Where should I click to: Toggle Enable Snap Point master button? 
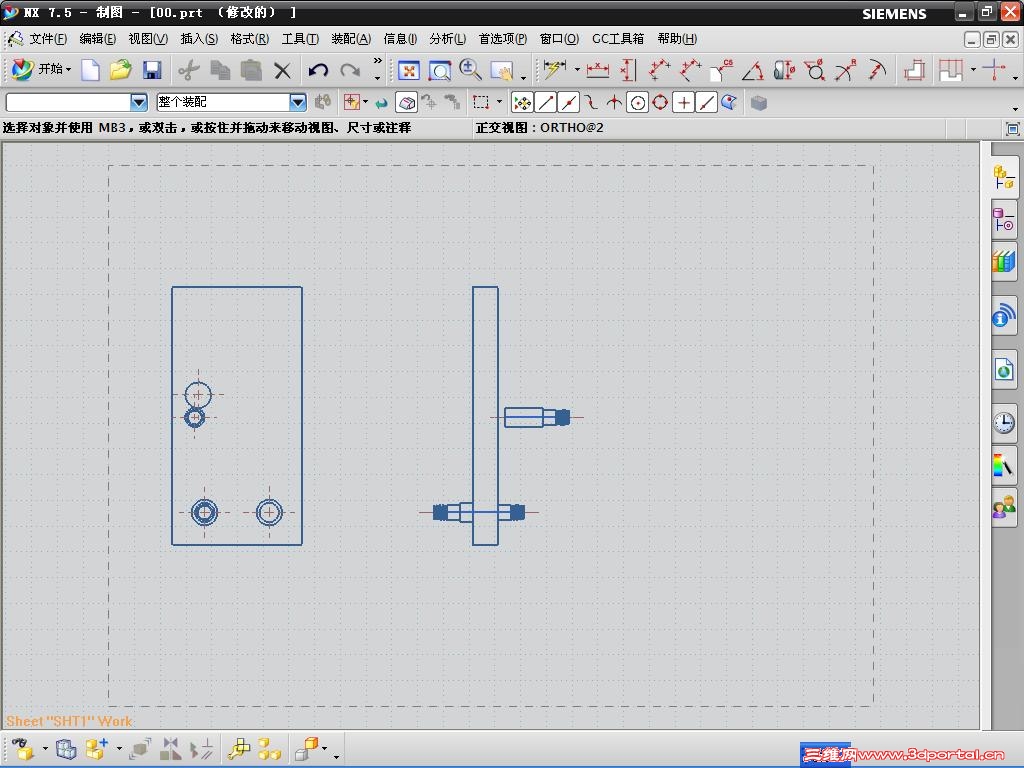(522, 103)
